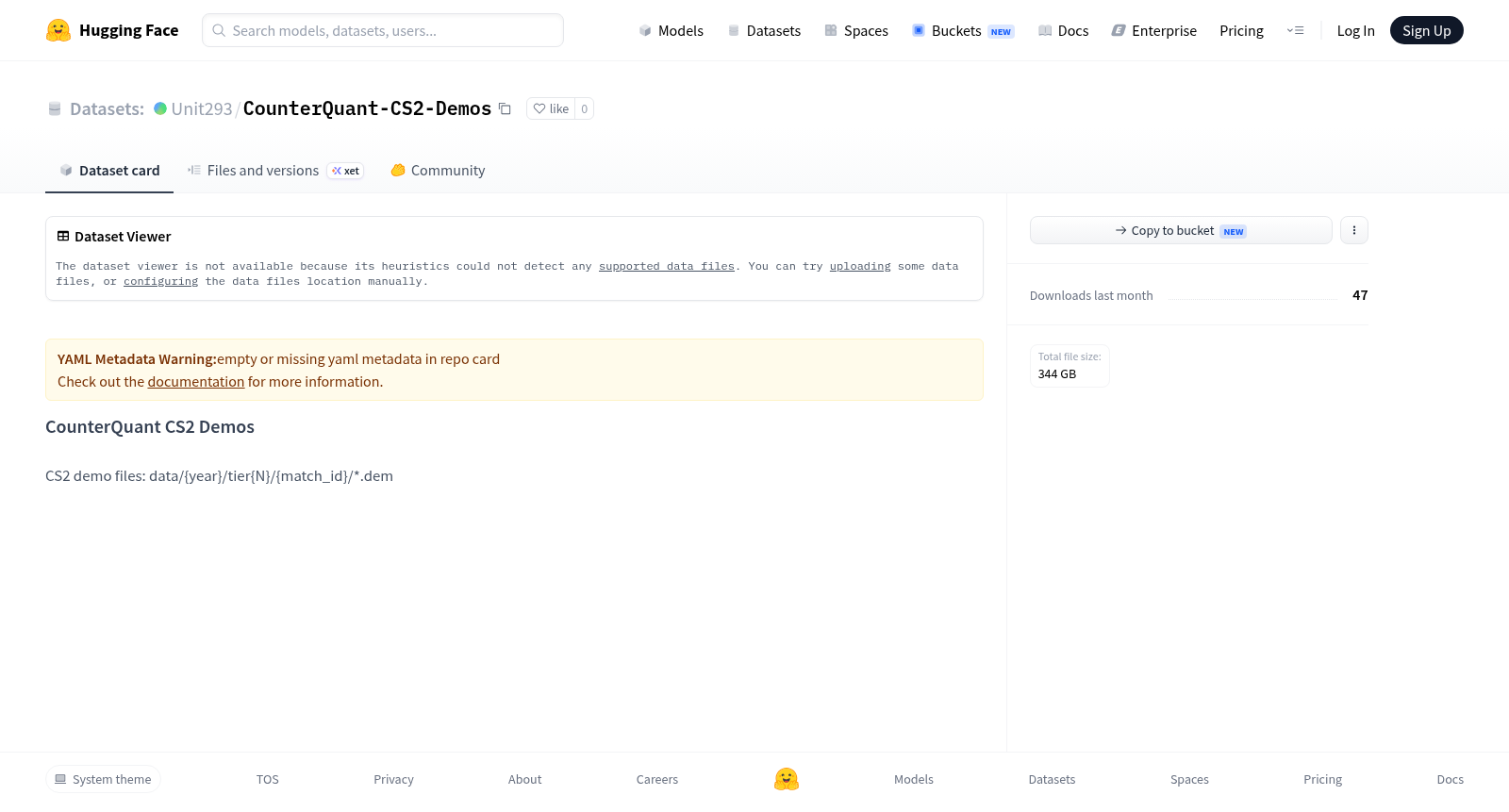
Task: Open Enterprise in the top navigation
Action: pos(1154,30)
